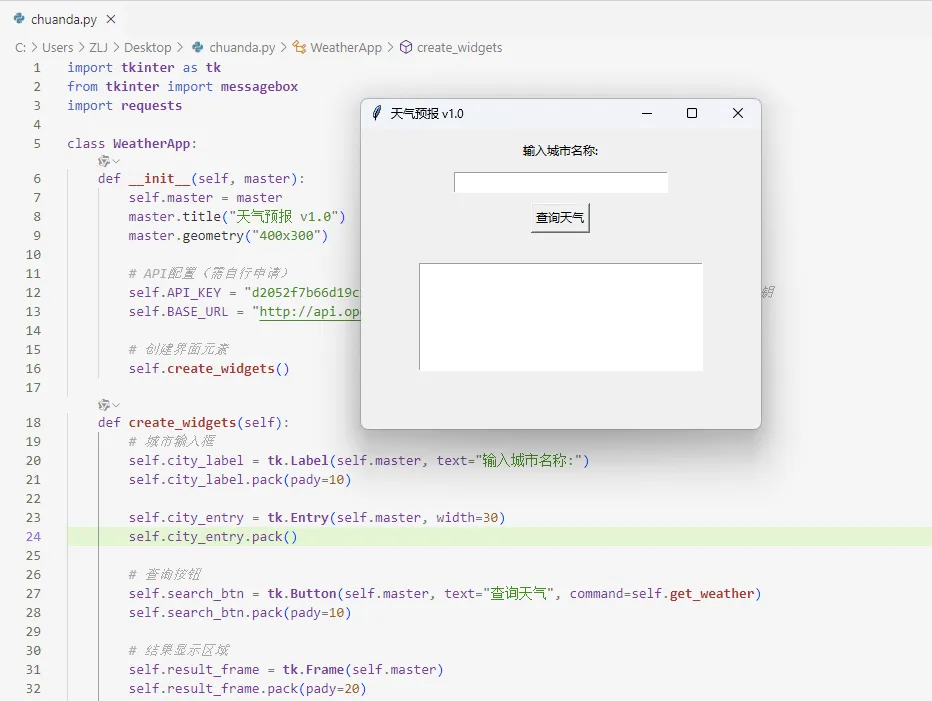Open the http://api.op URL link
This screenshot has width=932, height=701.
pos(310,312)
